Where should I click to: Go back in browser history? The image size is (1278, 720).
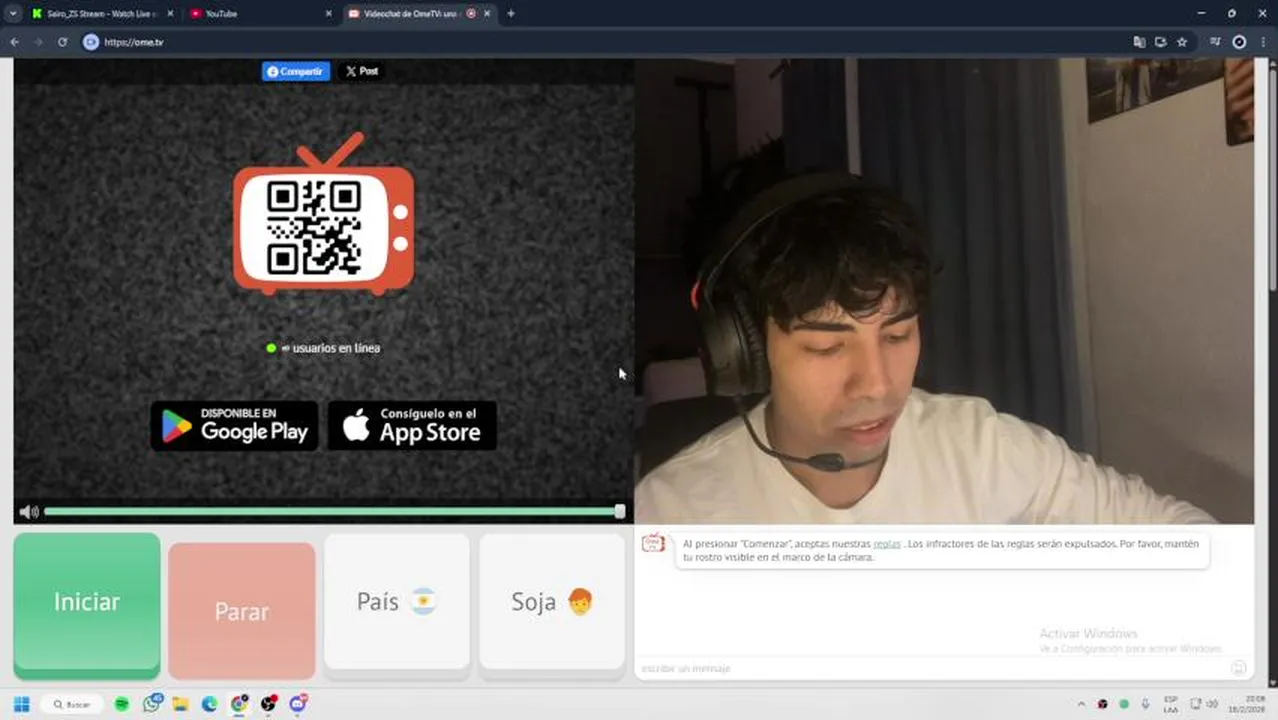point(14,42)
